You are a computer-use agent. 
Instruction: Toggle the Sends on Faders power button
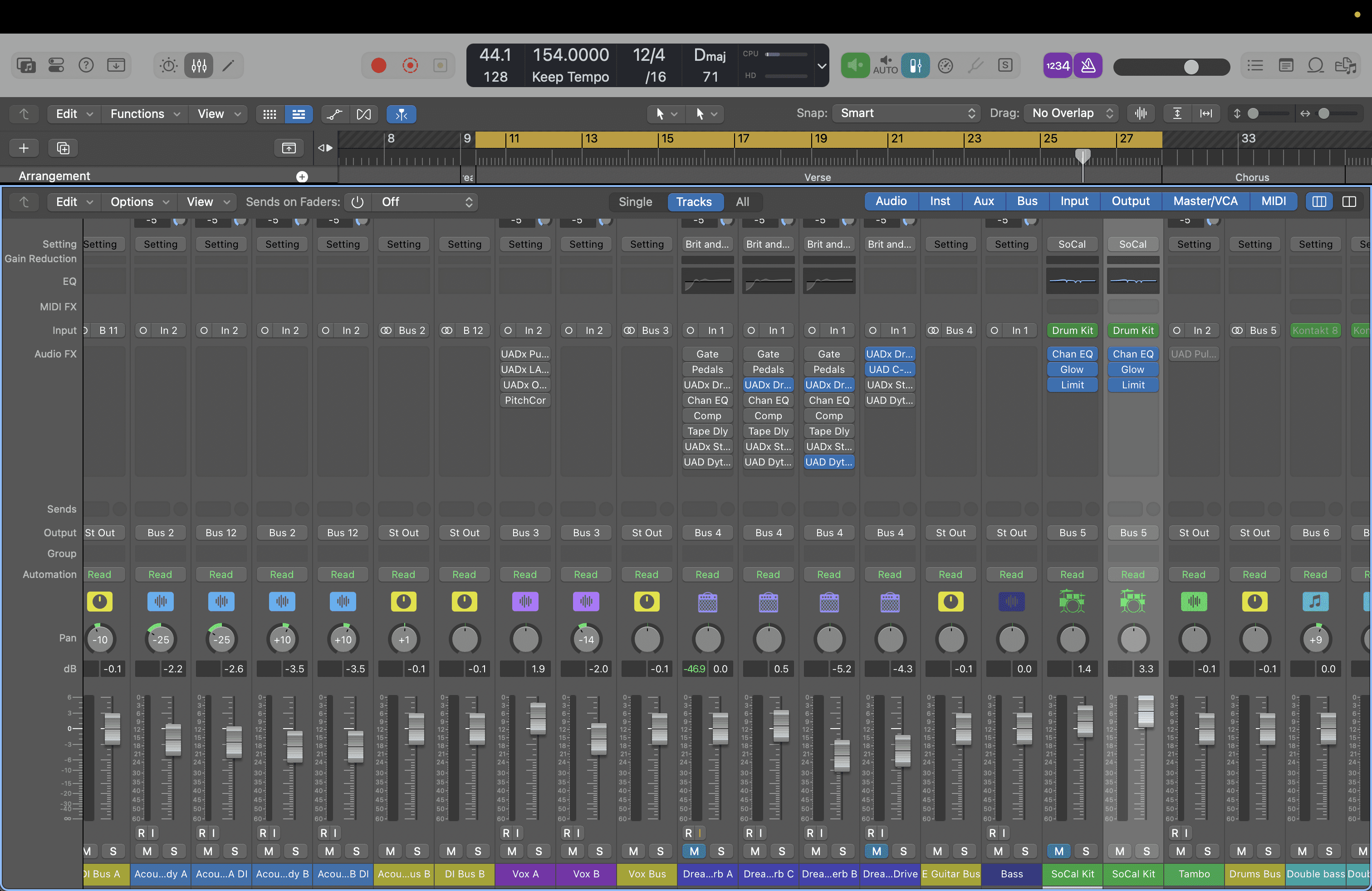(x=358, y=202)
